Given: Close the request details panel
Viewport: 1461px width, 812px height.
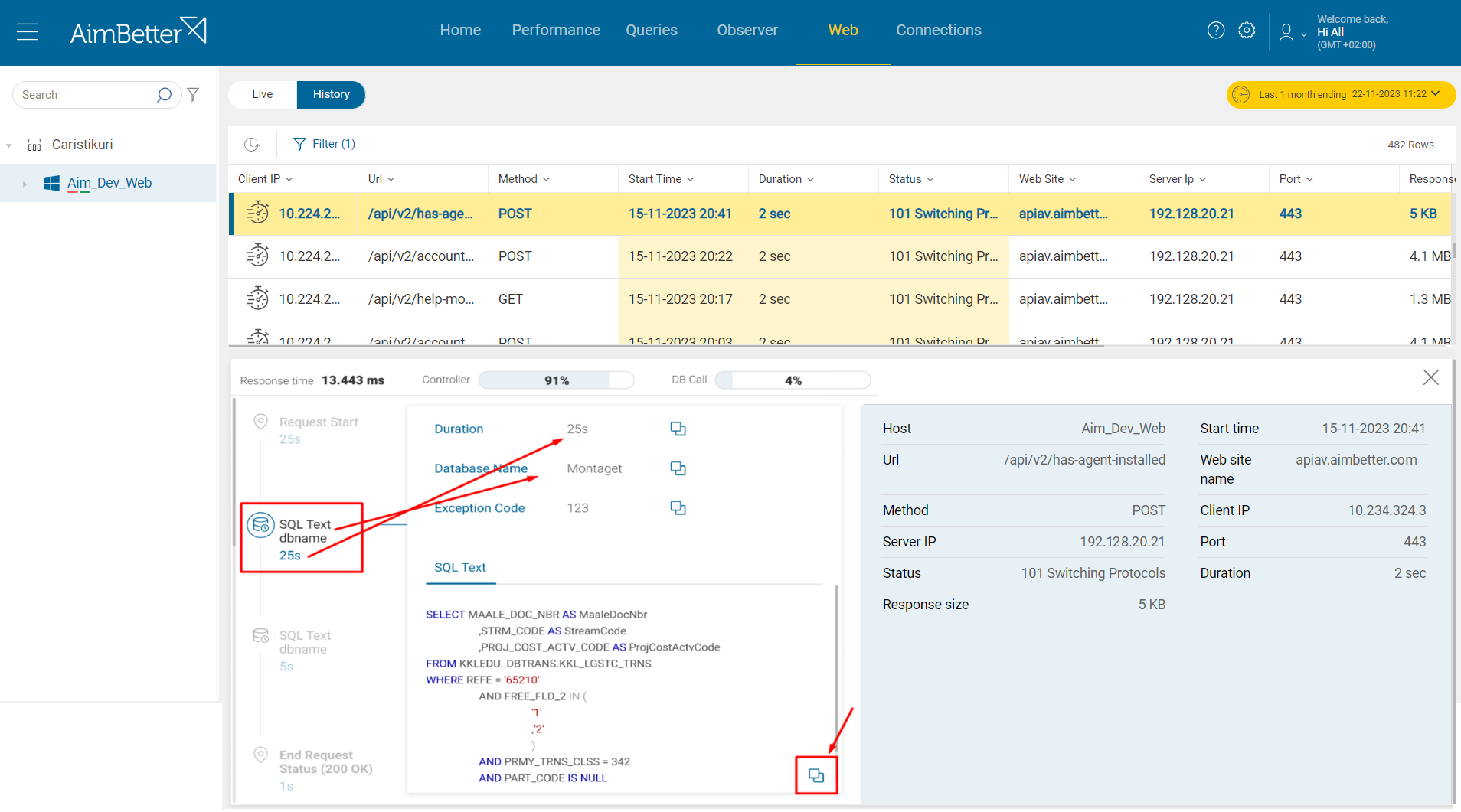Looking at the screenshot, I should coord(1430,377).
